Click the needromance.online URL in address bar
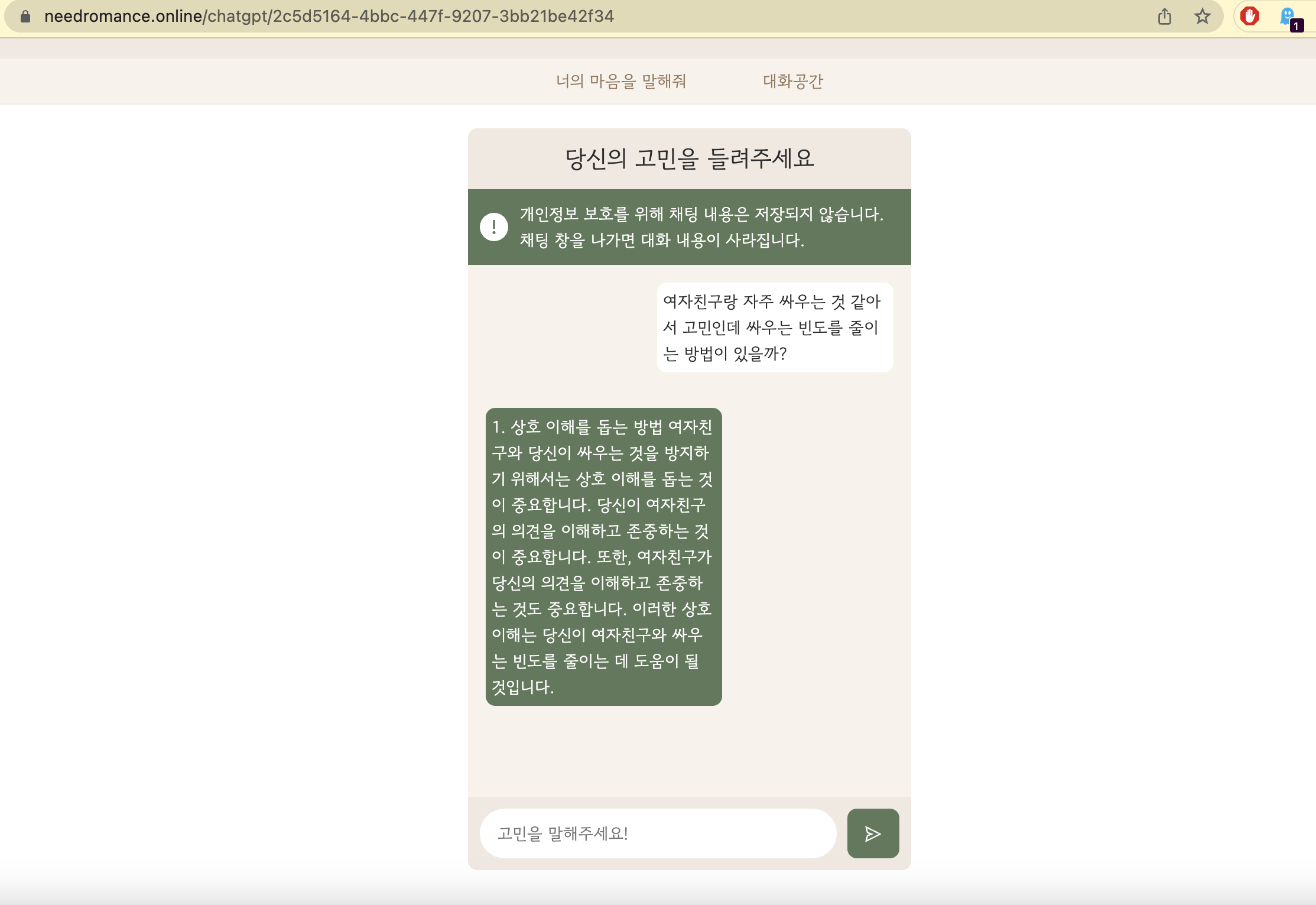 pyautogui.click(x=329, y=16)
